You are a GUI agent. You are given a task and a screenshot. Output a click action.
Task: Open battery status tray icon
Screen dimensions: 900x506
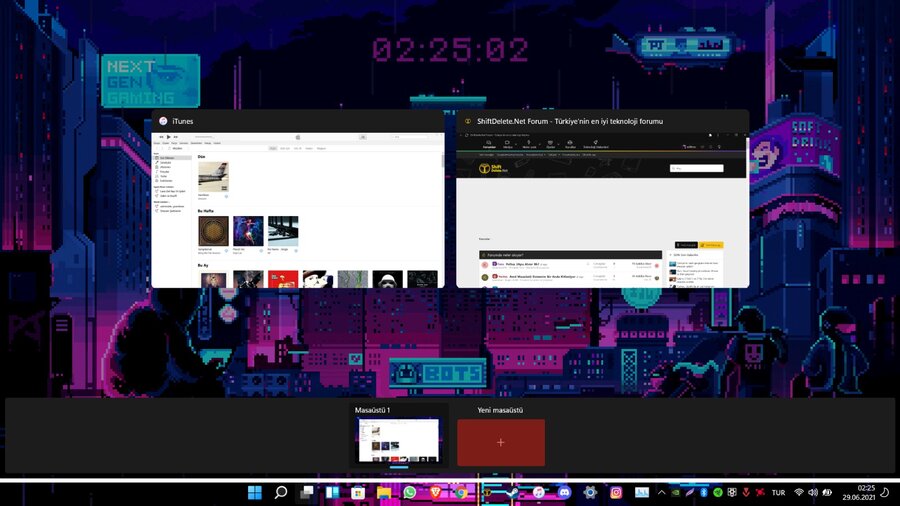827,492
